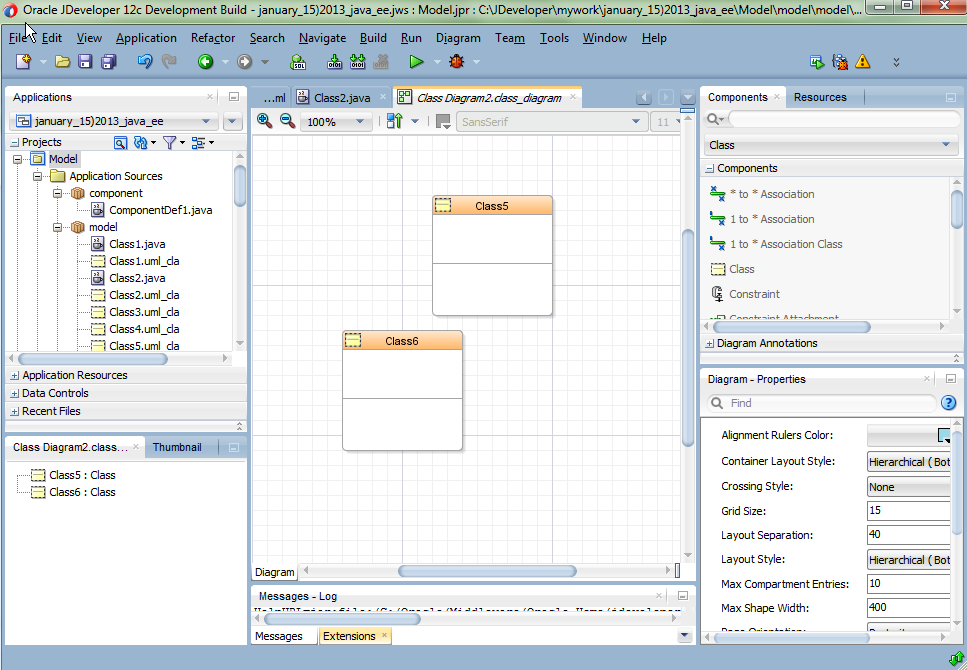The width and height of the screenshot is (967, 670).
Task: Open the Team menu
Action: pyautogui.click(x=509, y=38)
